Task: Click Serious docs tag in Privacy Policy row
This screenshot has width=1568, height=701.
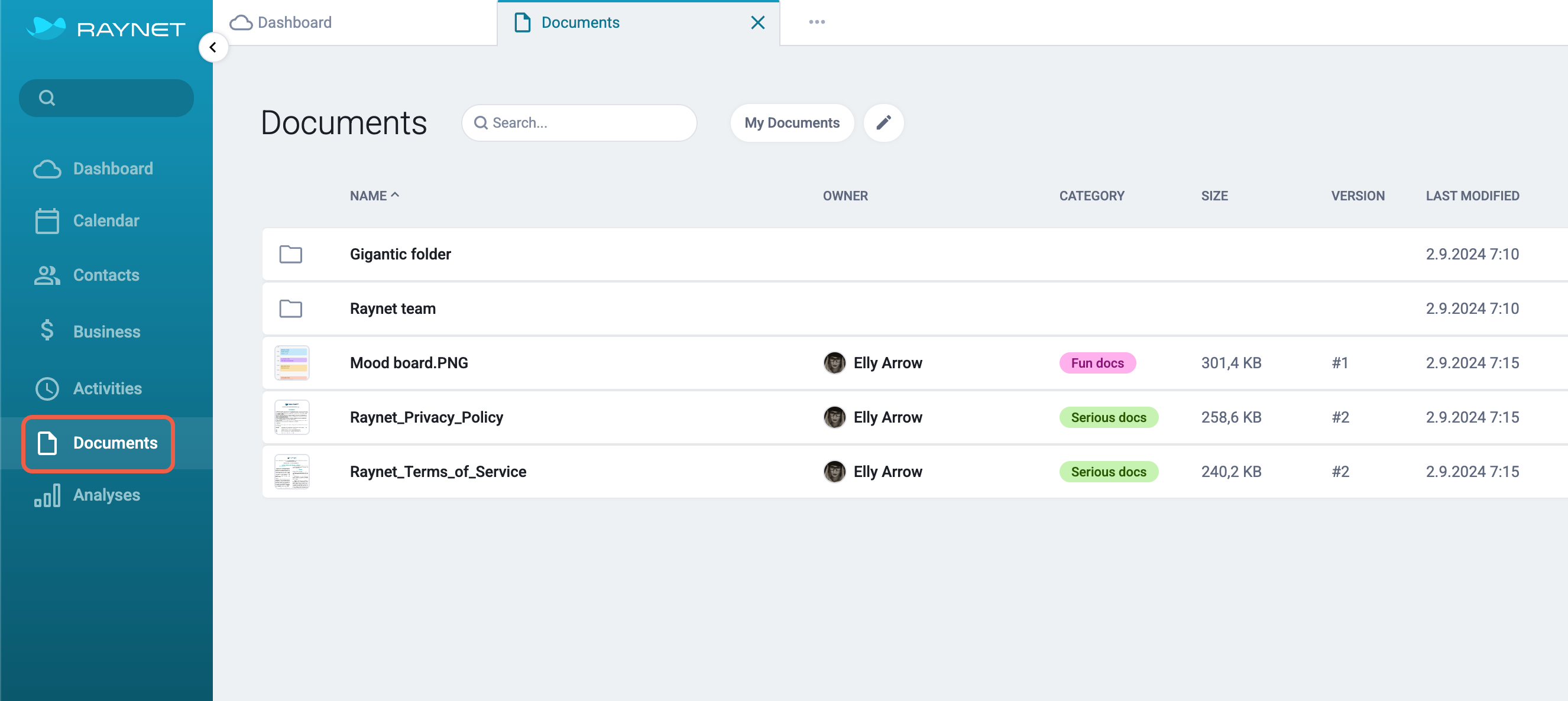Action: click(1109, 417)
